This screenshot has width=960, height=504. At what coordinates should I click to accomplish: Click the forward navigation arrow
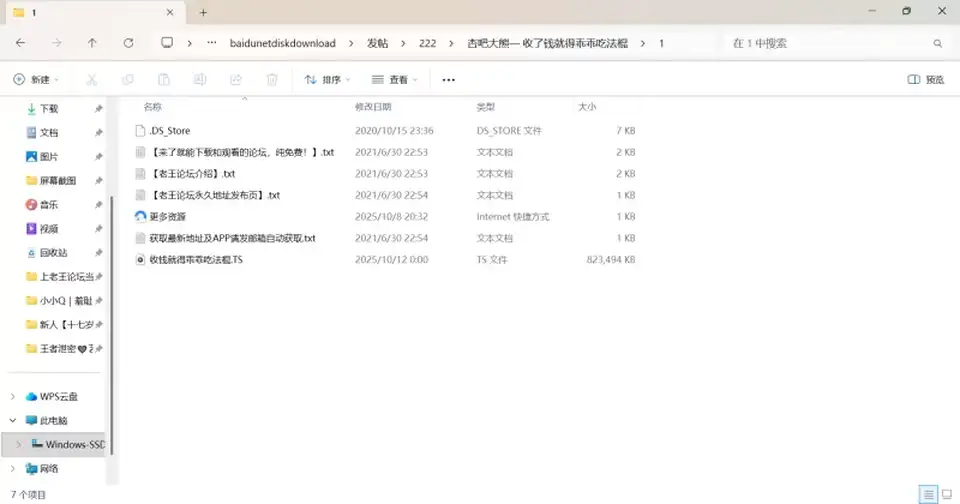56,43
